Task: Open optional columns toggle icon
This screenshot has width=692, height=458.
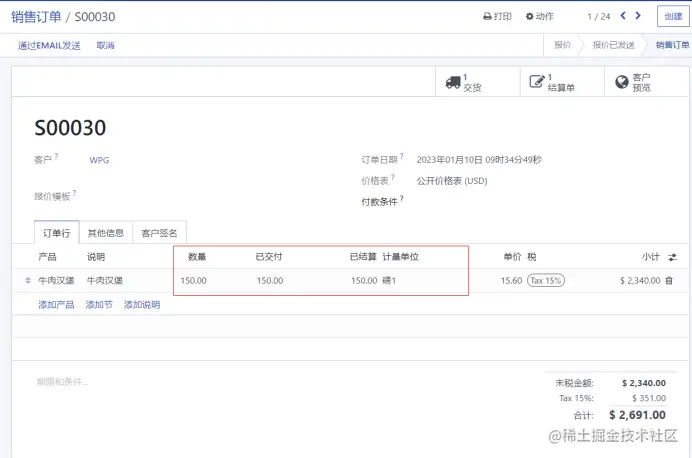Action: coord(673,257)
